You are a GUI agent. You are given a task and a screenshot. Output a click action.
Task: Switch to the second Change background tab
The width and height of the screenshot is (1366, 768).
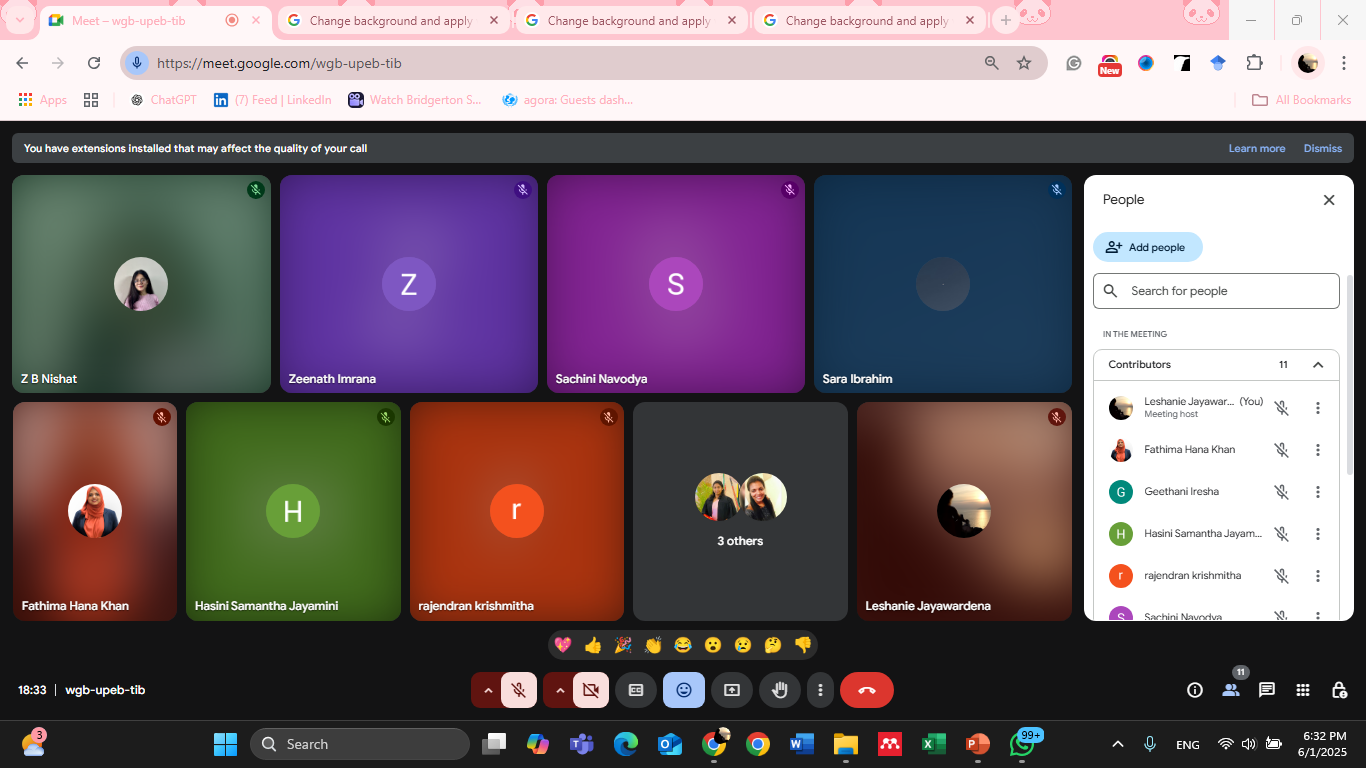coord(630,21)
